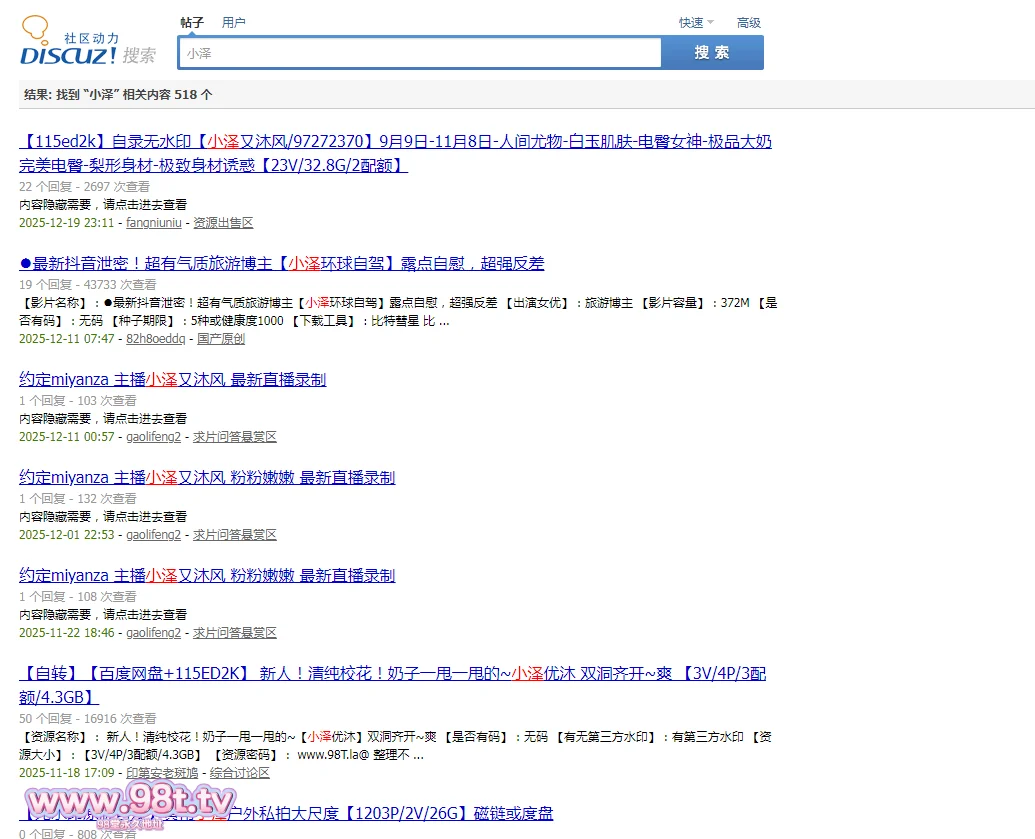
Task: Expand the 快速 dropdown
Action: 696,22
